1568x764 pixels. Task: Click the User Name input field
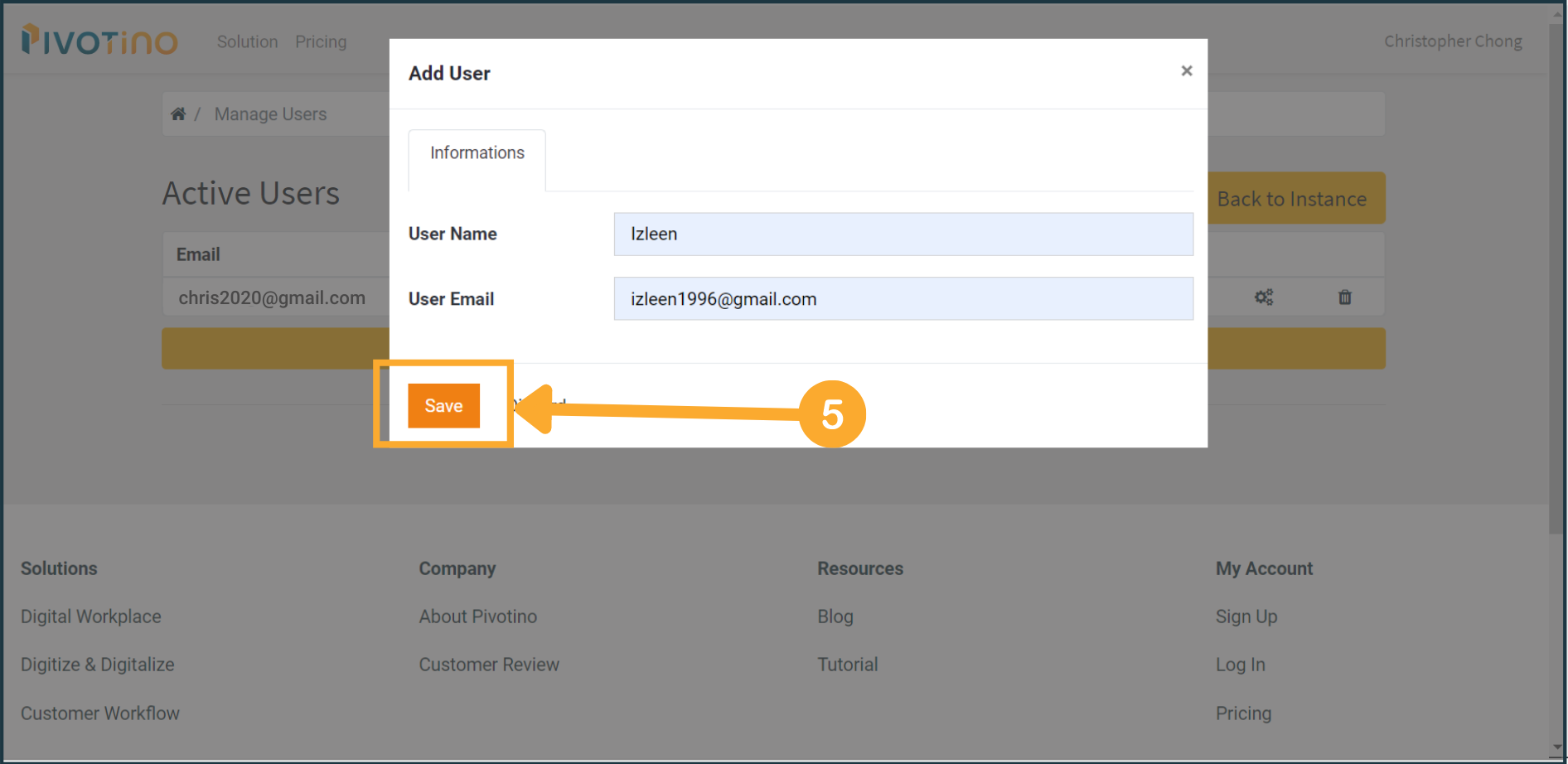click(903, 235)
